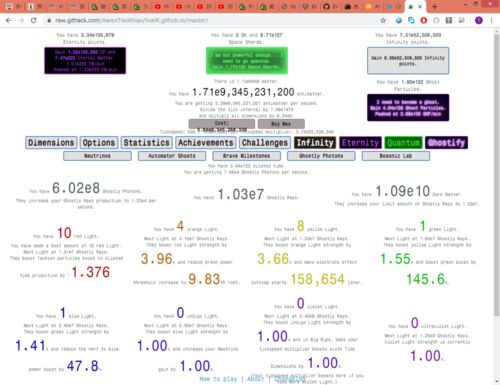Click the Gain Infinity points button
Viewport: 500px width, 385px height.
[408, 61]
